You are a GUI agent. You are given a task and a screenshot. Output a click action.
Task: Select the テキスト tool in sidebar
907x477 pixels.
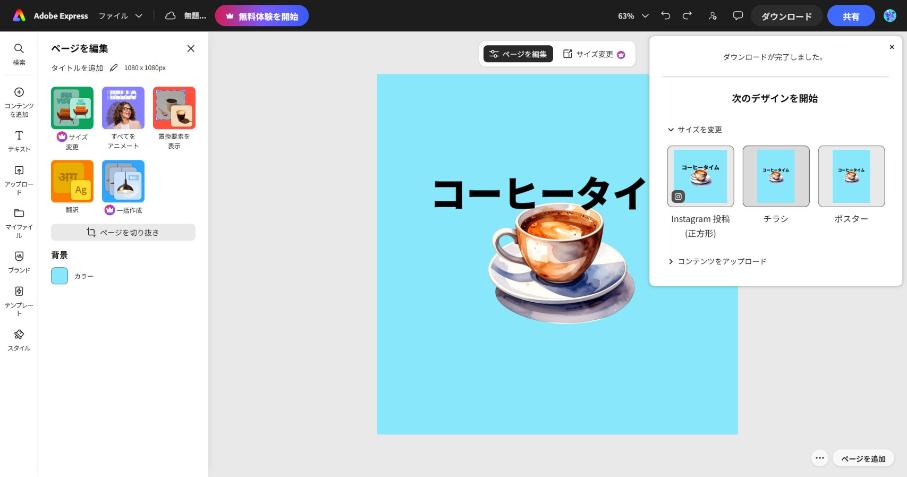19,141
